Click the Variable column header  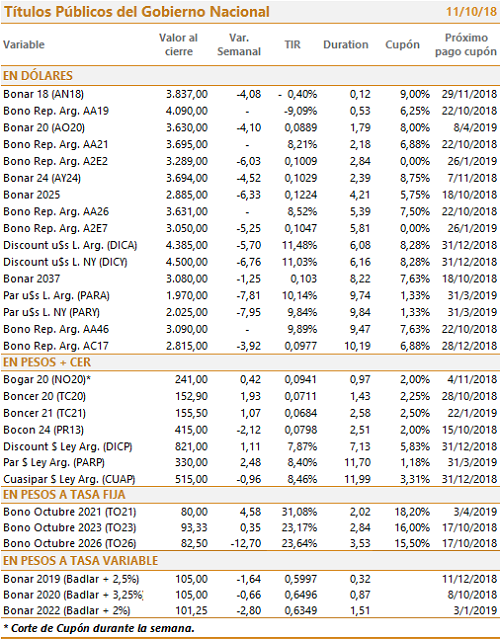pyautogui.click(x=24, y=44)
